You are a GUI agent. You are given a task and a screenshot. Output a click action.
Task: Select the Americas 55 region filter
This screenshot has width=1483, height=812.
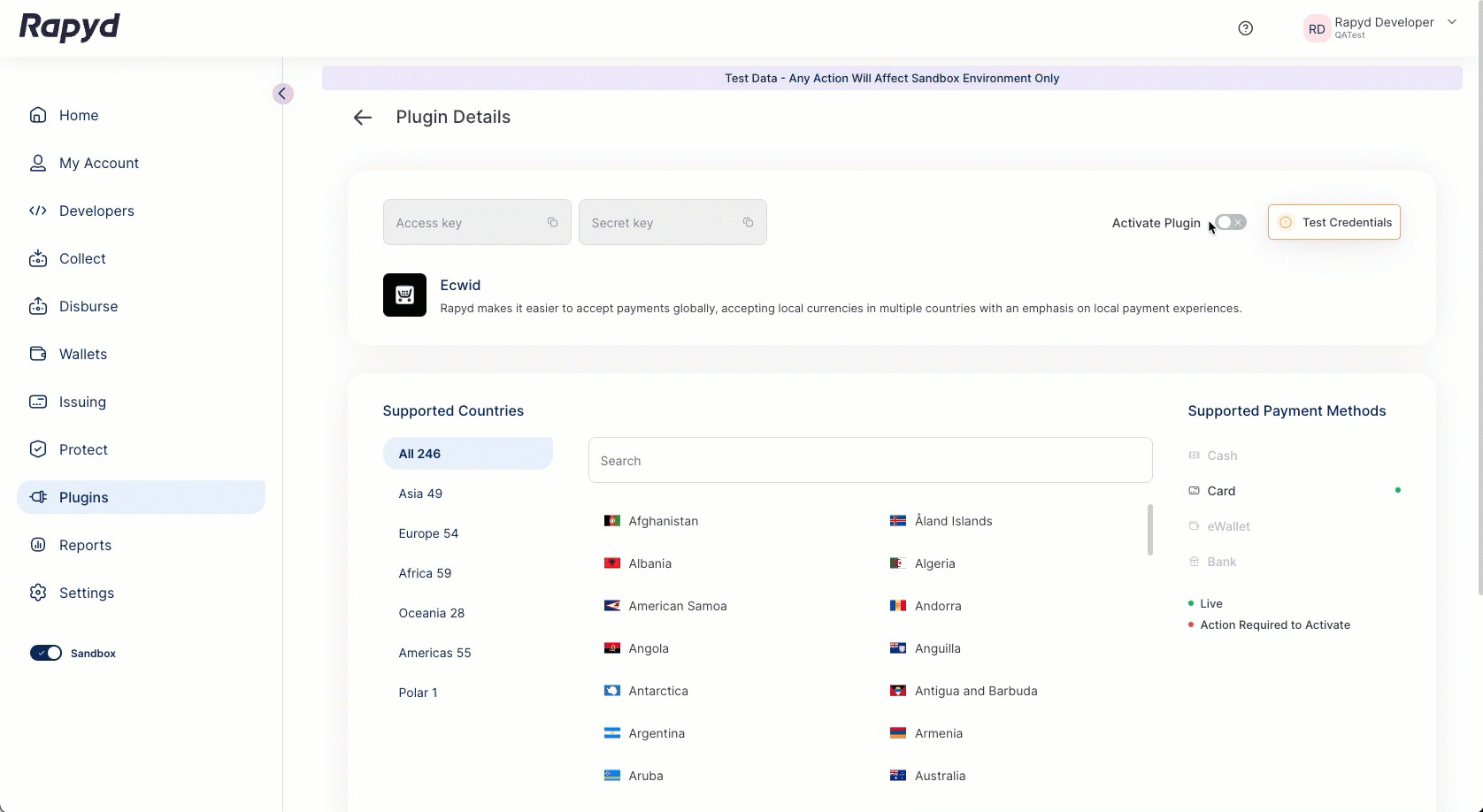pyautogui.click(x=434, y=653)
